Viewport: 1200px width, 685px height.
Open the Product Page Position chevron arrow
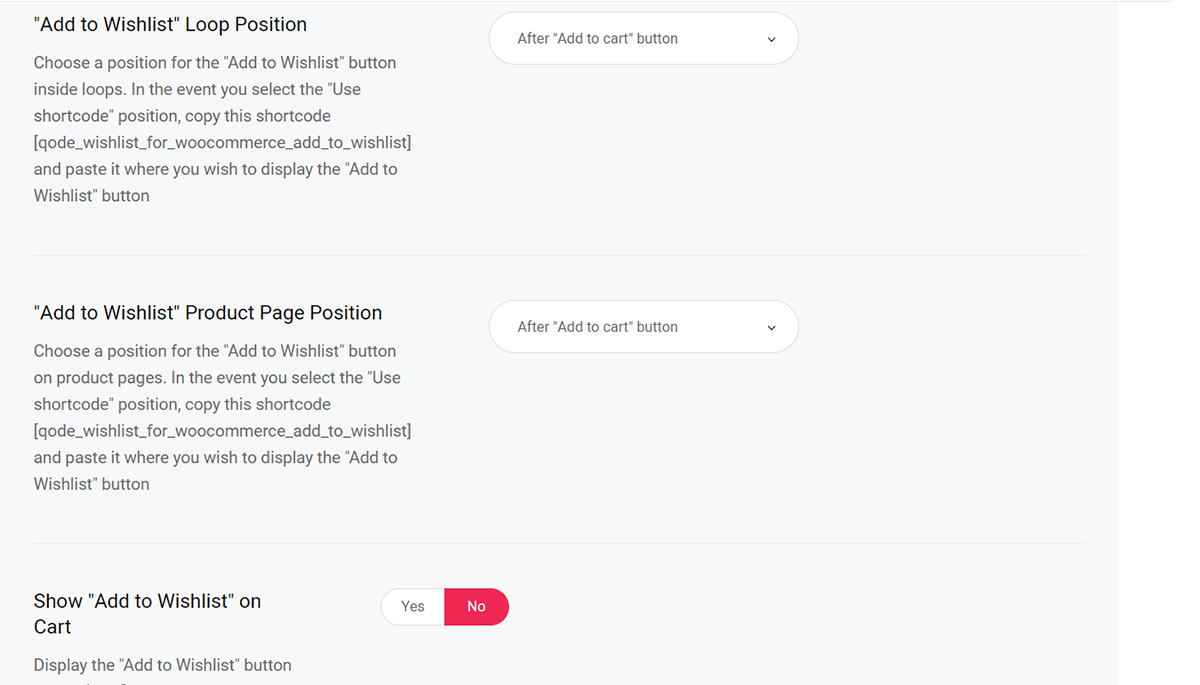pos(771,328)
